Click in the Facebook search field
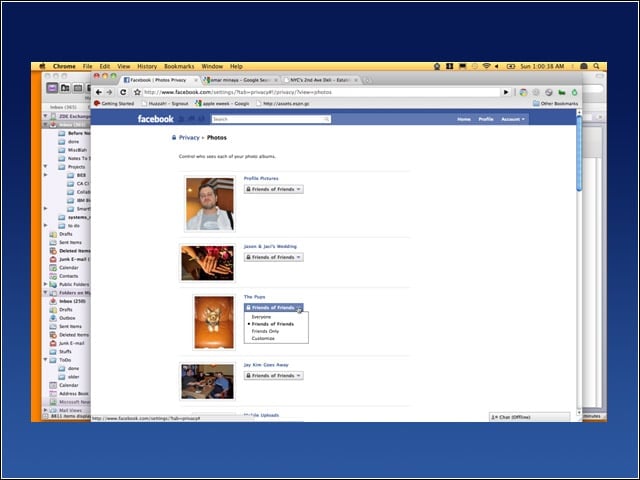This screenshot has height=480, width=640. point(271,119)
